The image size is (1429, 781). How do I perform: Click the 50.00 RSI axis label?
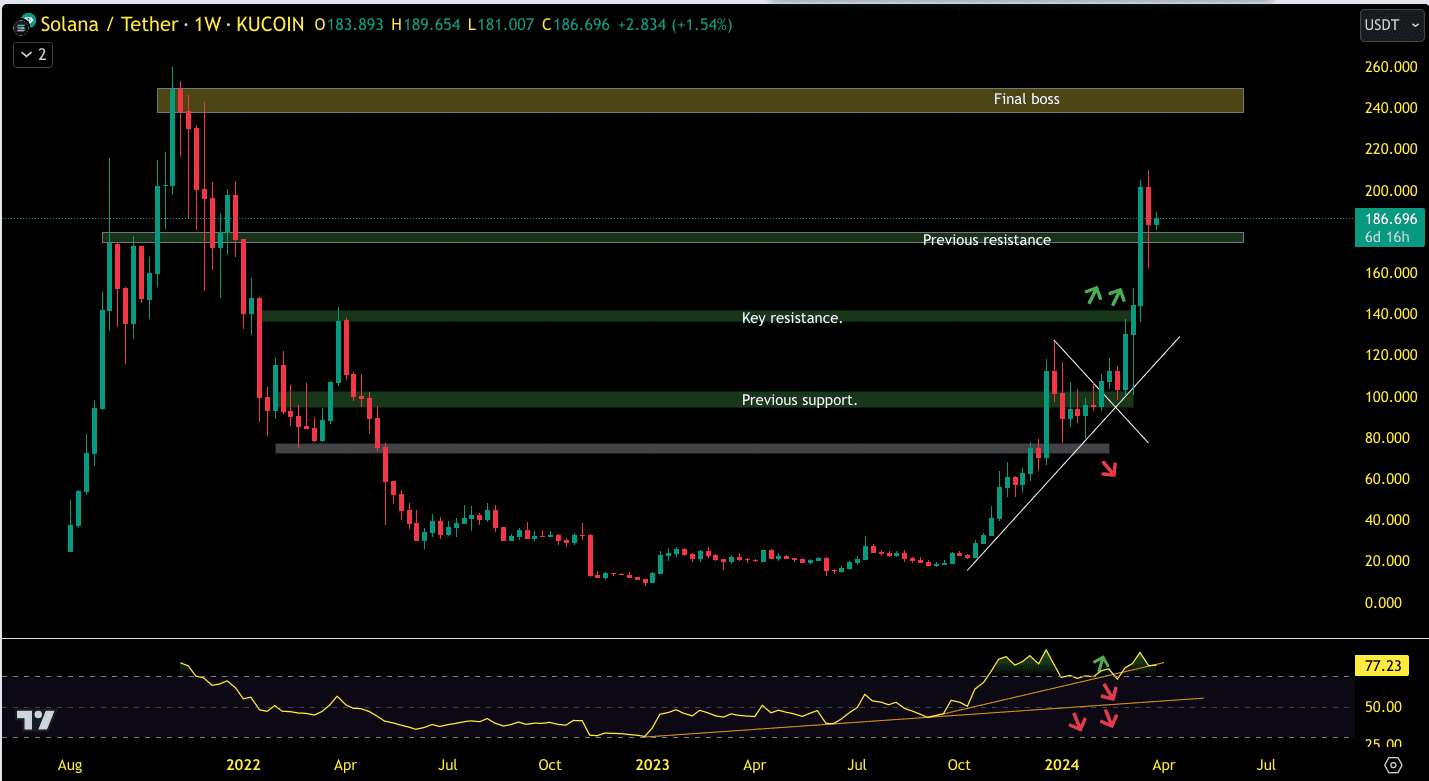coord(1385,707)
